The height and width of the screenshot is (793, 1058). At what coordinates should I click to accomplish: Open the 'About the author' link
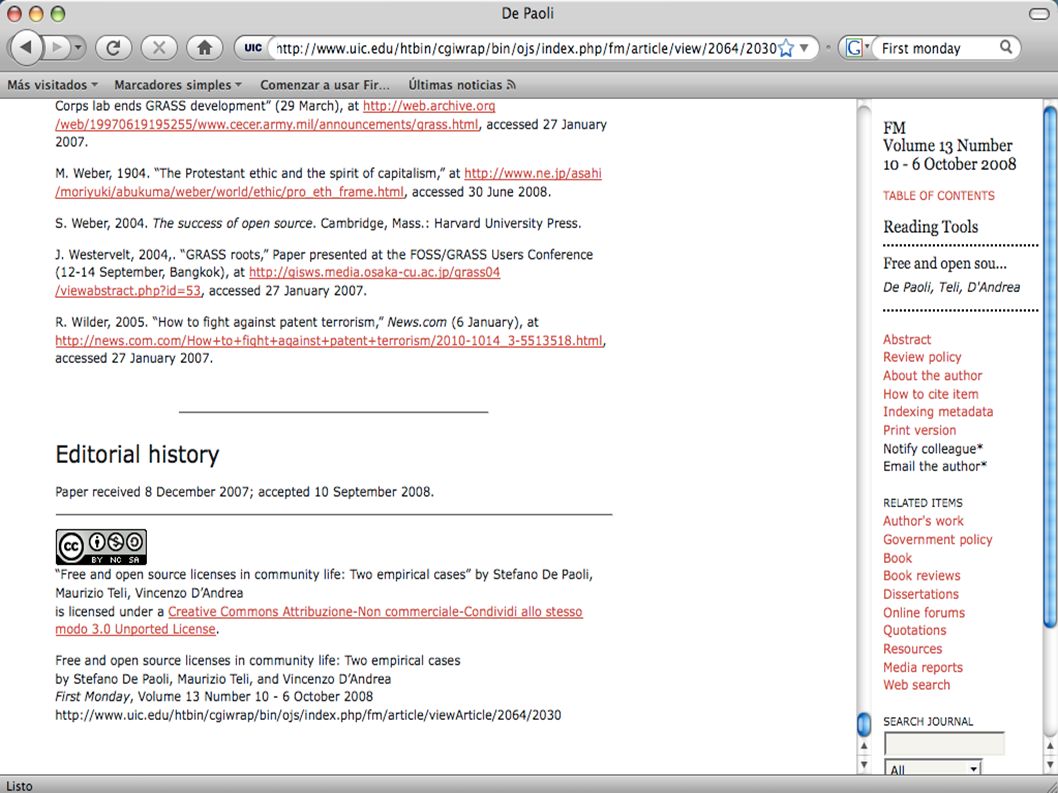pyautogui.click(x=932, y=375)
